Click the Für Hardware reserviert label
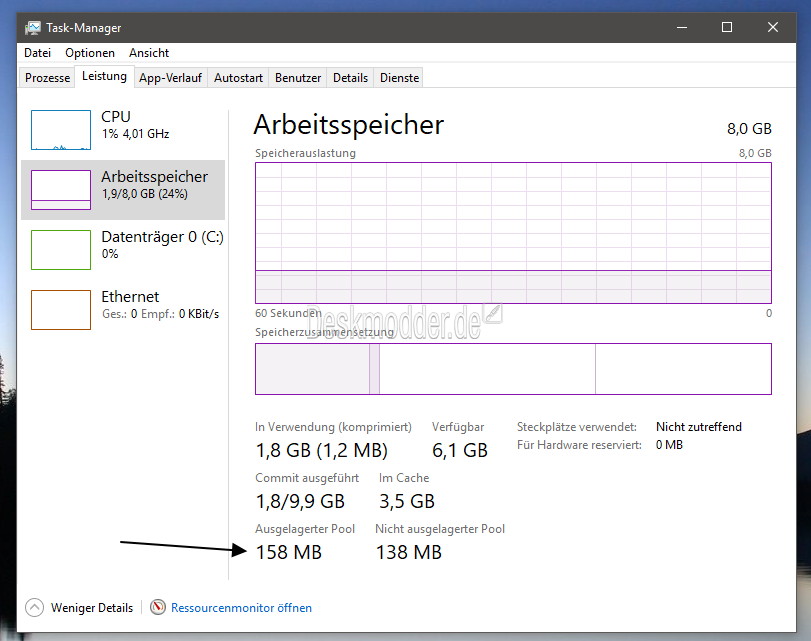Viewport: 811px width, 641px height. tap(579, 445)
